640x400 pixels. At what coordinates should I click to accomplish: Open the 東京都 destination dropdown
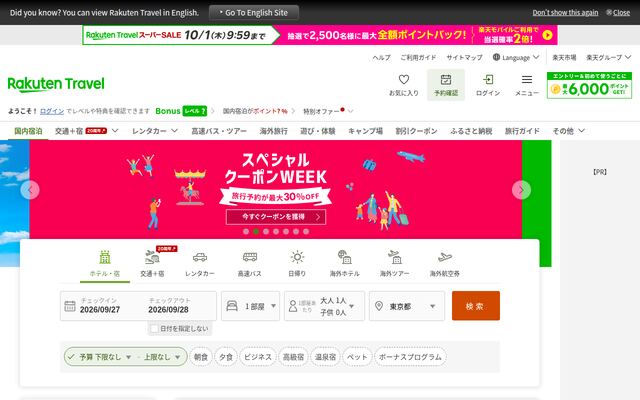407,306
